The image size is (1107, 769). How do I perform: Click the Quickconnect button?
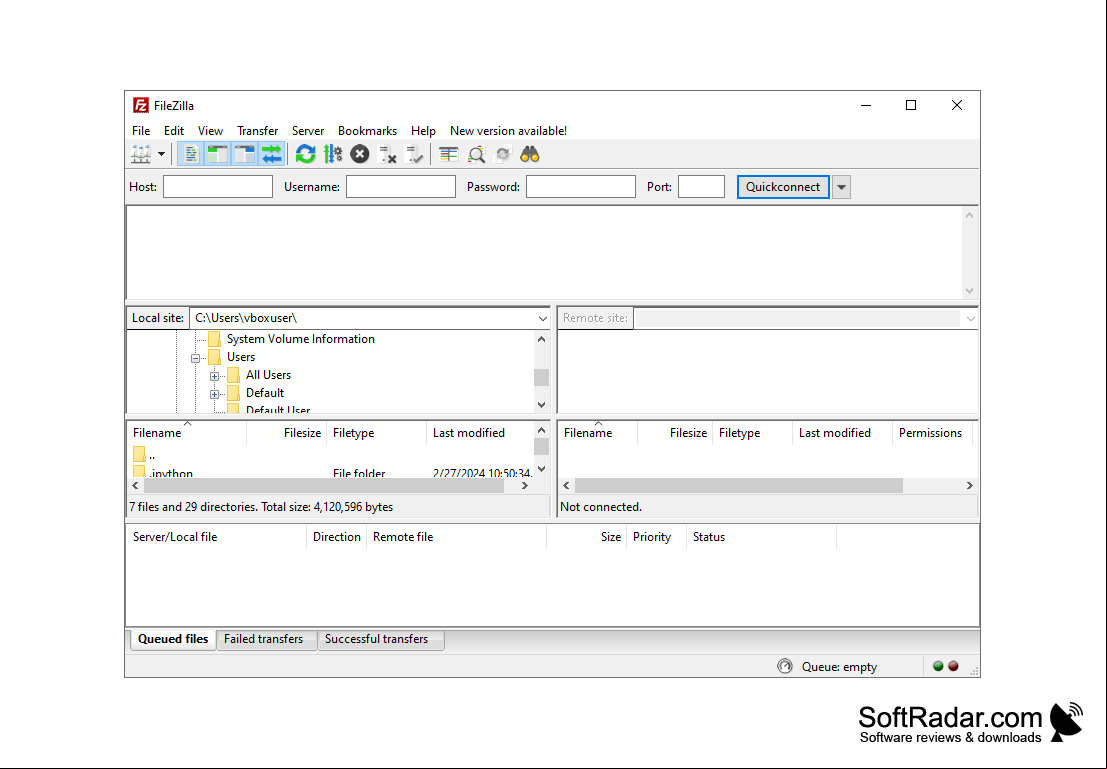pyautogui.click(x=783, y=187)
